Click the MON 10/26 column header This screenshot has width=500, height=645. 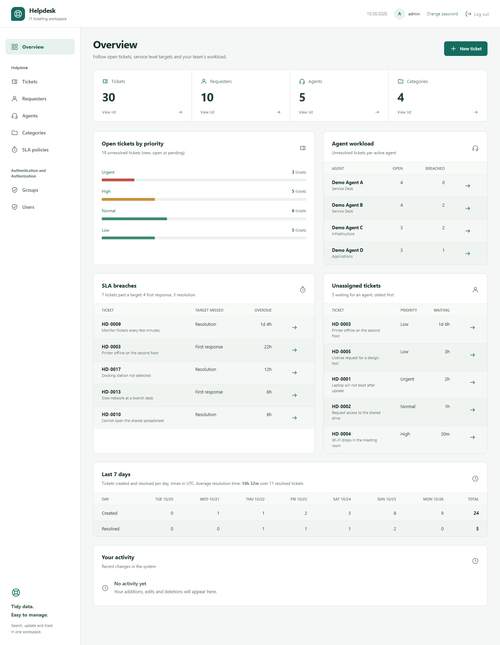(433, 499)
